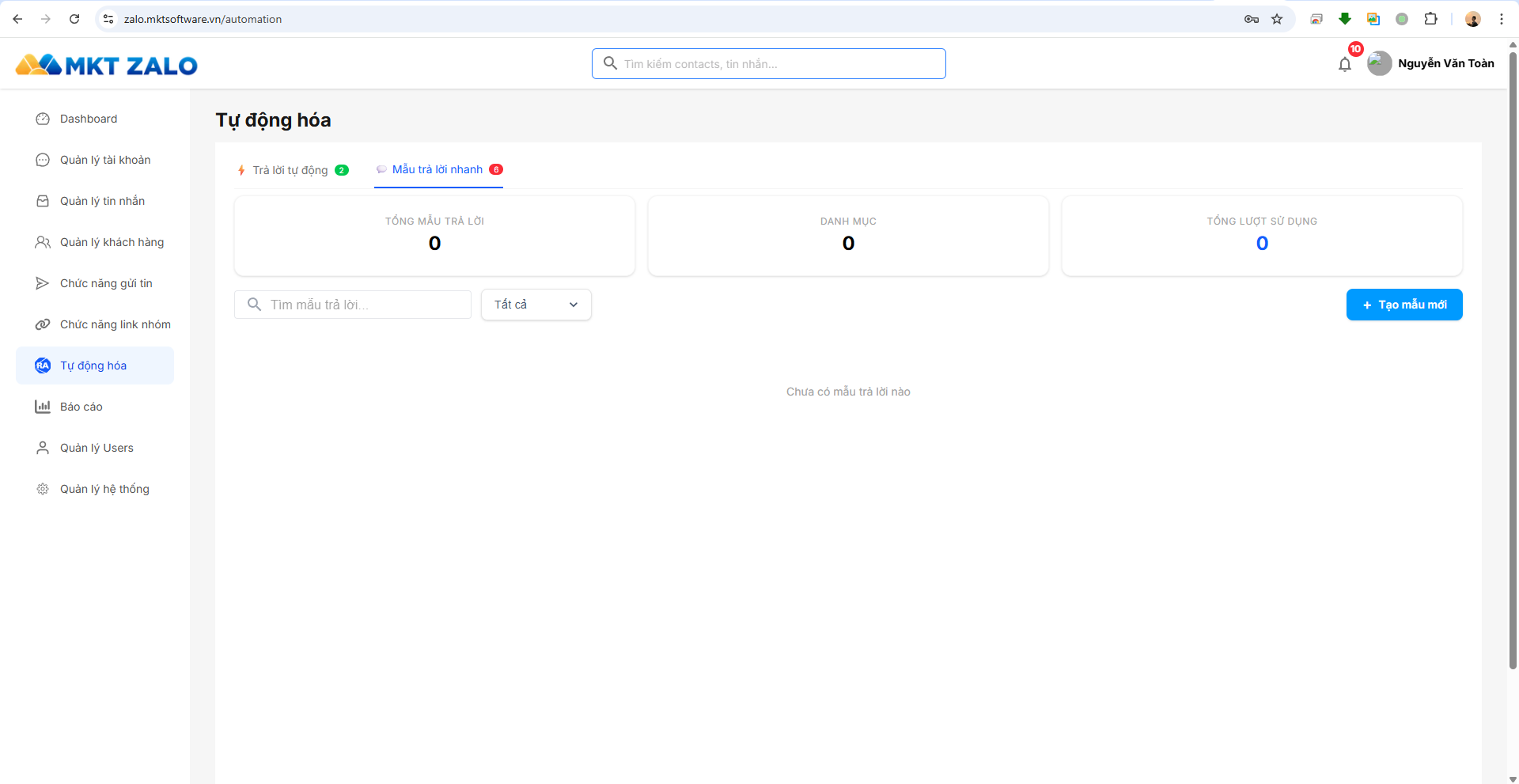
Task: Click the Quản lý khách hàng people icon
Action: pos(43,242)
